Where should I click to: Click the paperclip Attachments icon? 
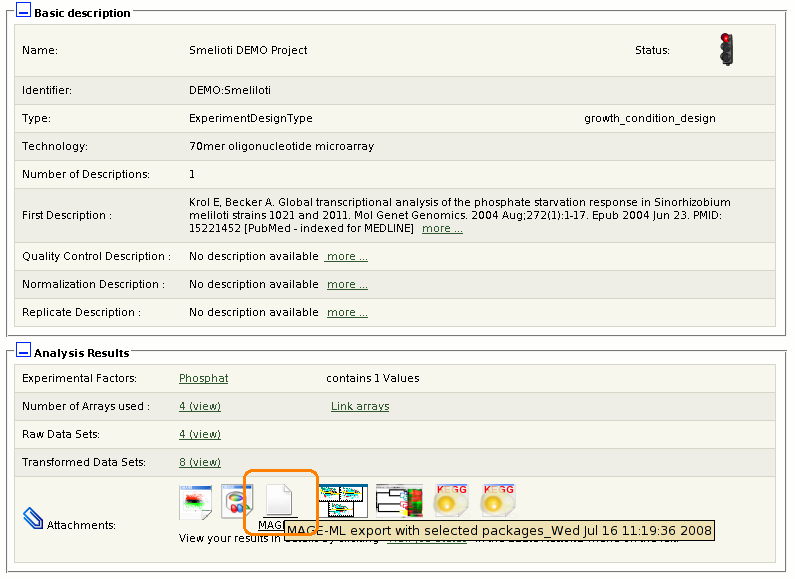(x=33, y=518)
